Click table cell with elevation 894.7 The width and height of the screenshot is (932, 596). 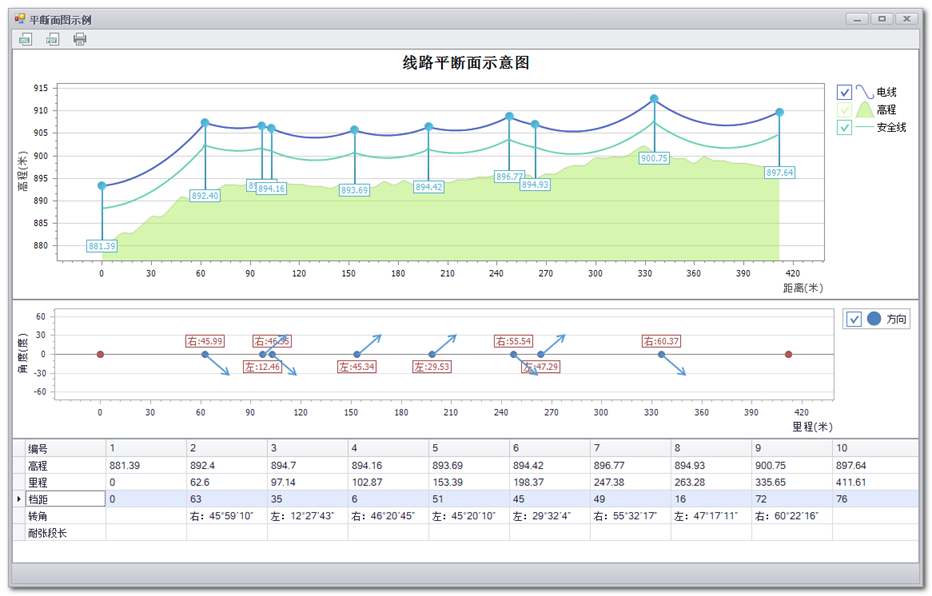point(308,466)
